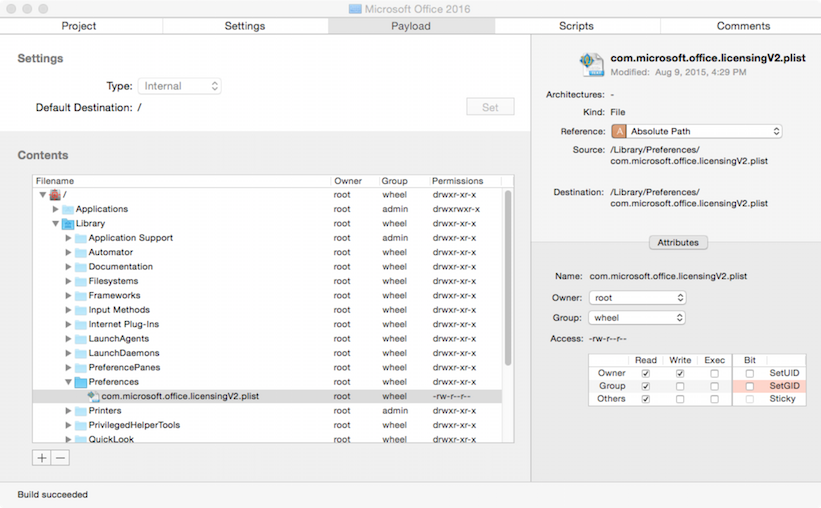Open the Group wheel dropdown
Viewport: 821px width, 508px height.
click(x=637, y=317)
